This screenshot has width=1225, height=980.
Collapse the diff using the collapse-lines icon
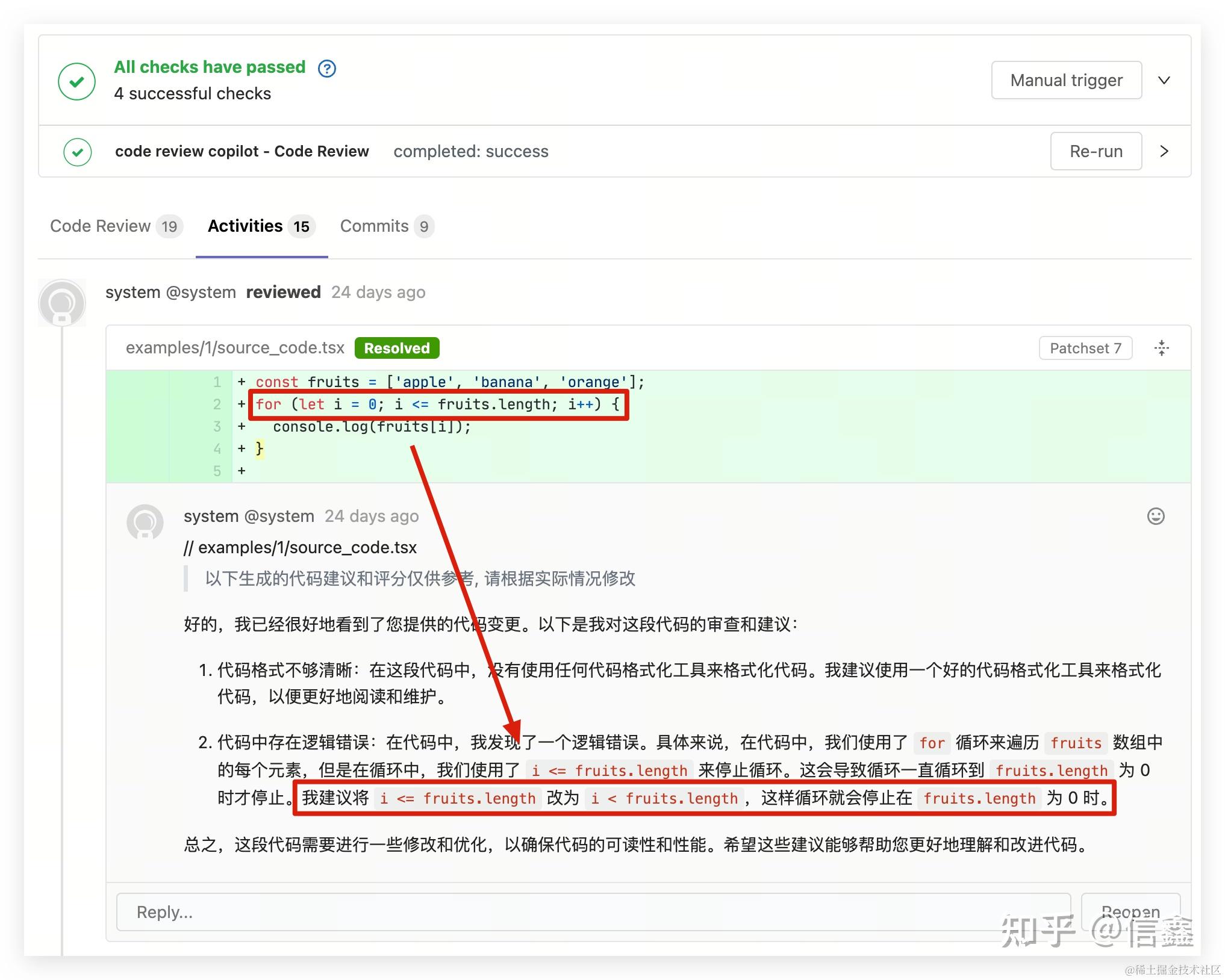tap(1161, 347)
